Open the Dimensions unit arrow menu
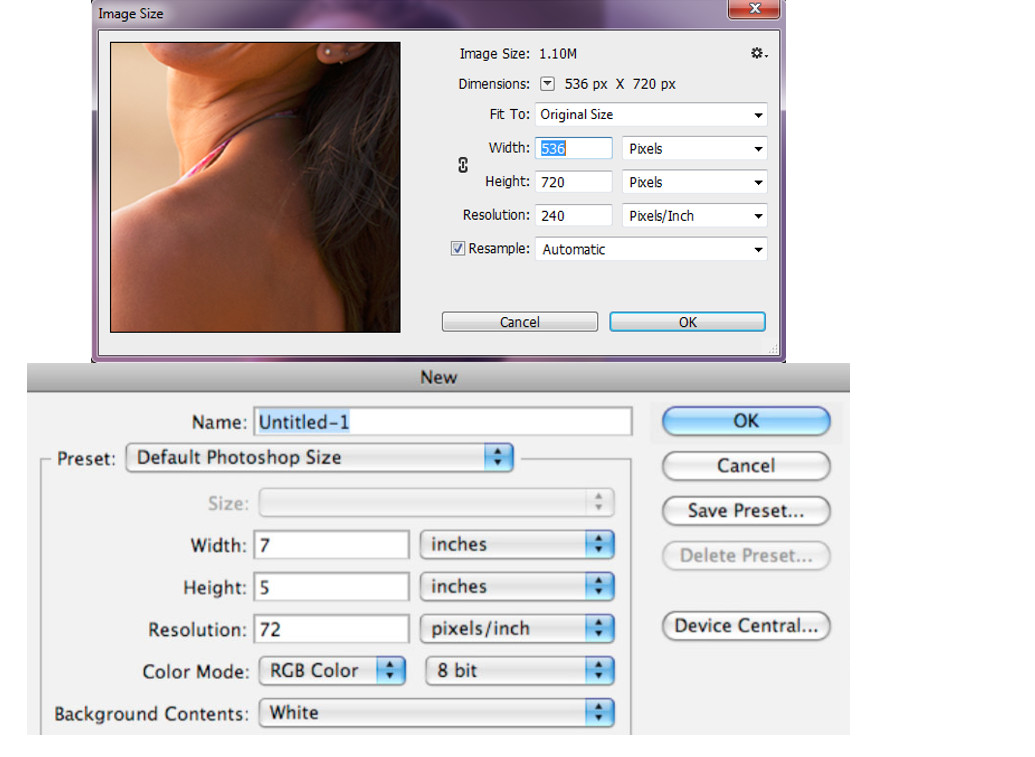Image resolution: width=1035 pixels, height=757 pixels. 547,84
